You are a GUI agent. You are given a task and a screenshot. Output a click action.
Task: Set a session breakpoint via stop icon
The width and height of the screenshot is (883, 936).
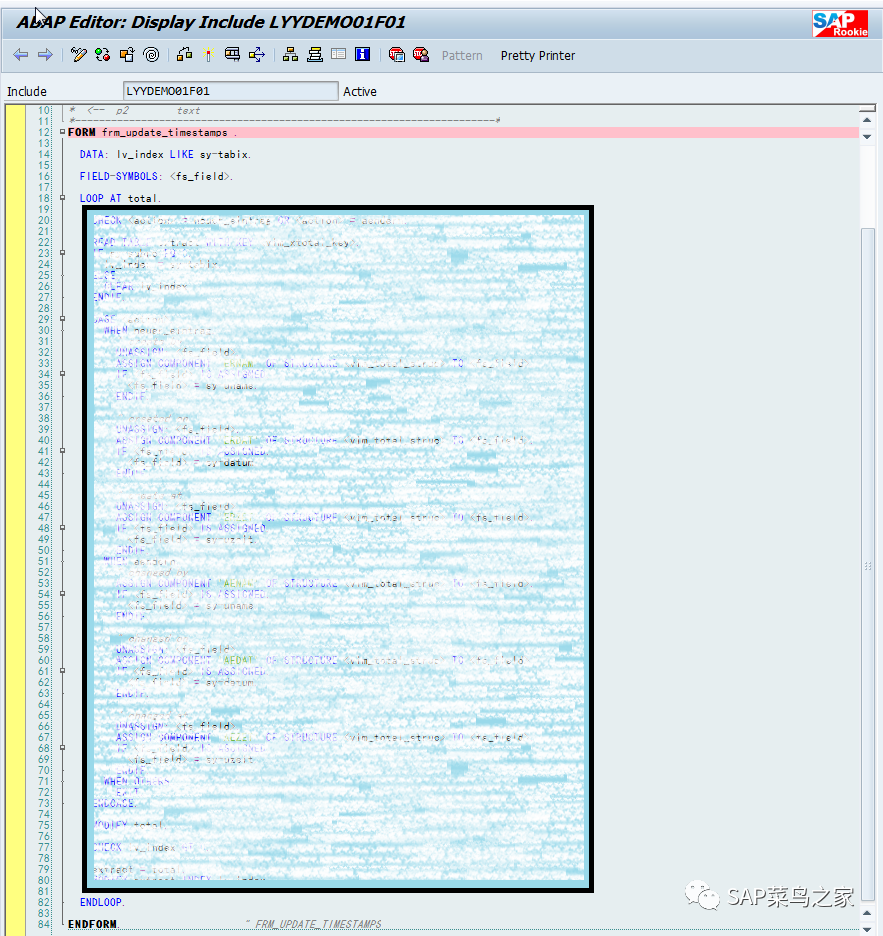[396, 55]
